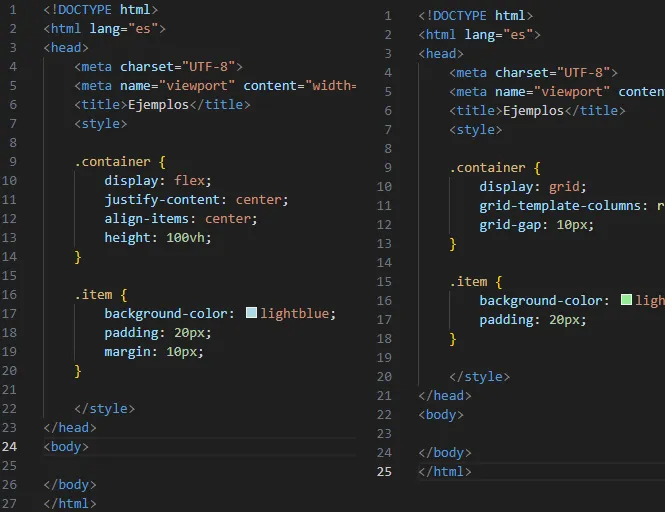Viewport: 665px width, 512px height.
Task: Click '.item {' selector in left editor
Action: [x=101, y=294]
